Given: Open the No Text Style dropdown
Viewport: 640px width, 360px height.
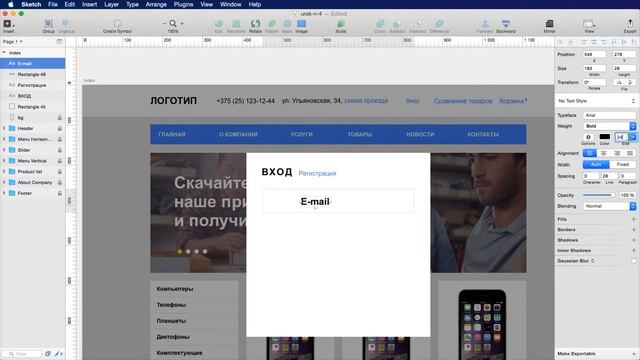Looking at the screenshot, I should [x=597, y=101].
